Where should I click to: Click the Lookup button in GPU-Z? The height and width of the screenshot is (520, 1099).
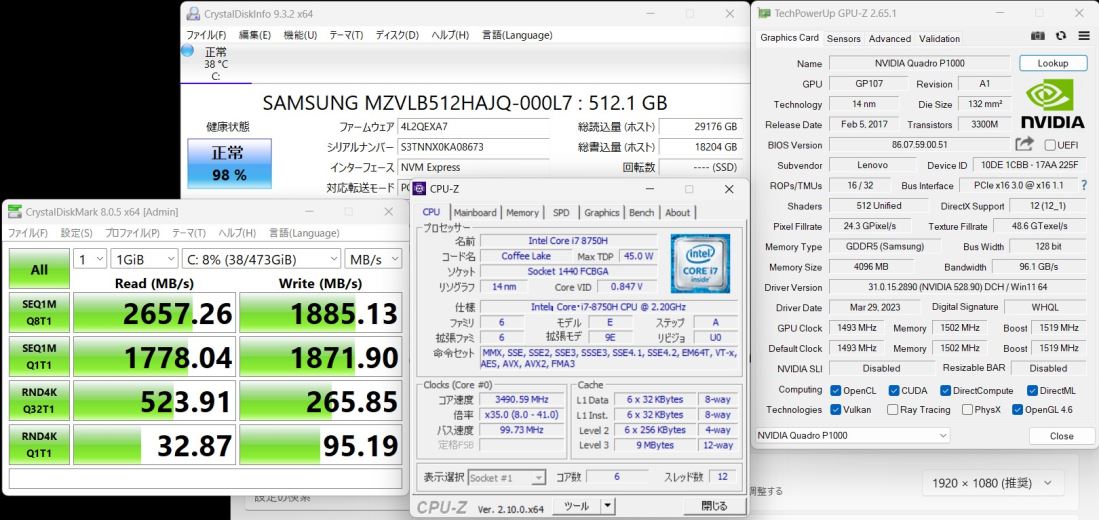coord(1053,63)
